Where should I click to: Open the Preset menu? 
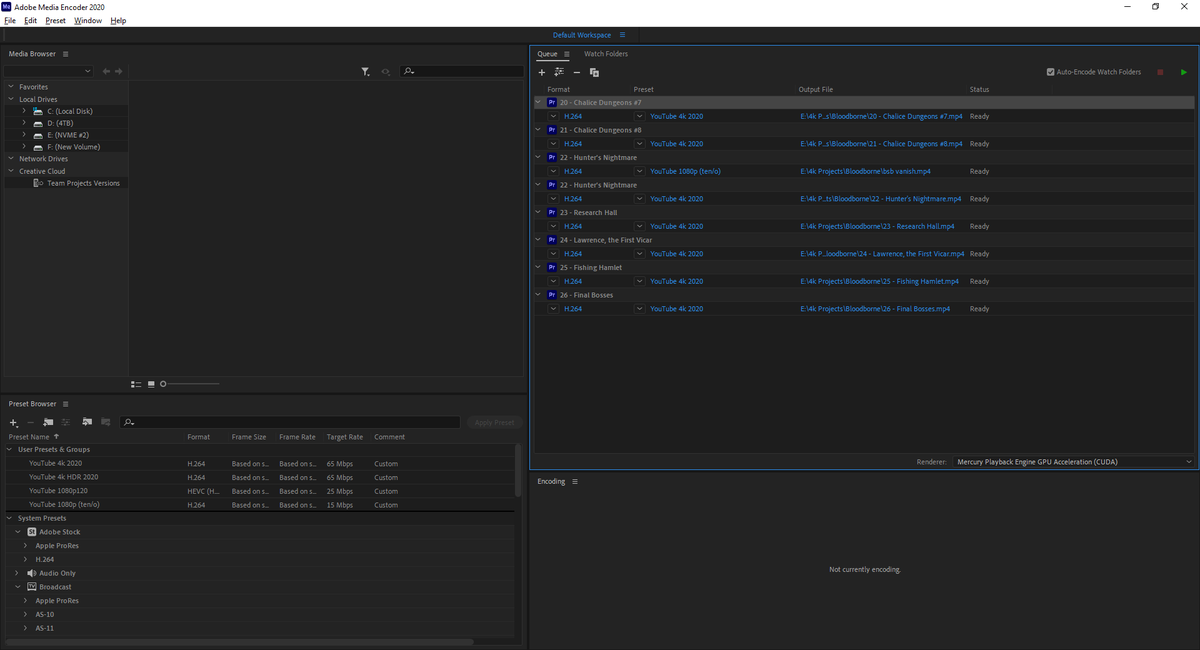56,20
